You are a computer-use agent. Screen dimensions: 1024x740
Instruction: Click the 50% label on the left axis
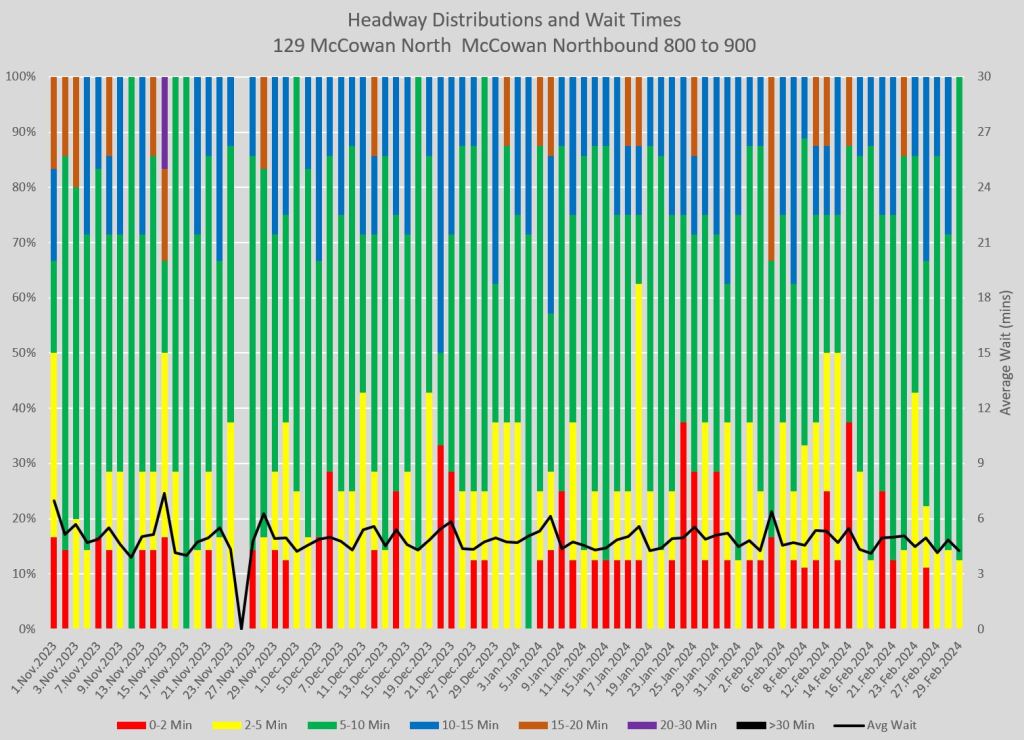point(25,353)
